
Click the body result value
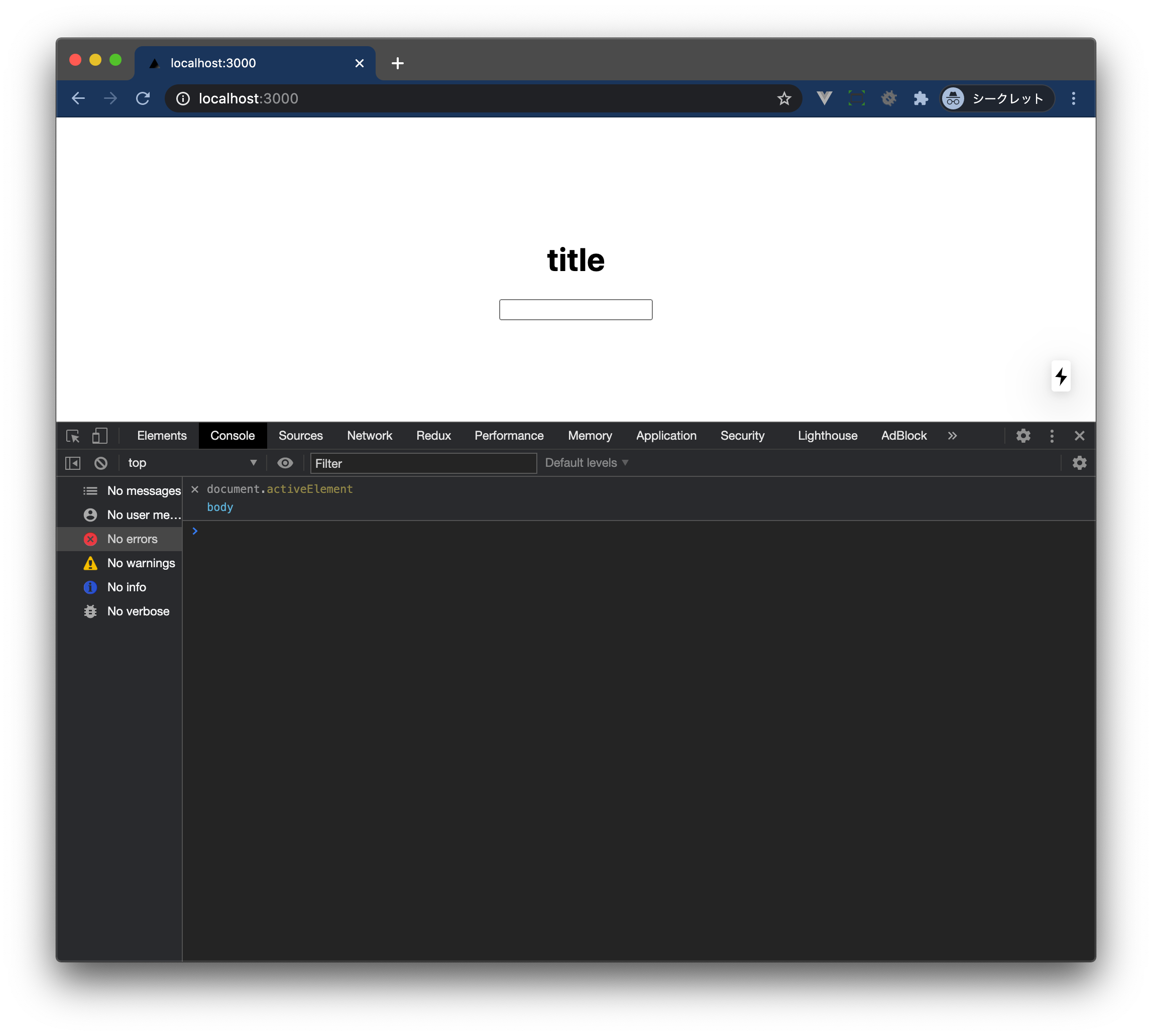click(x=220, y=507)
